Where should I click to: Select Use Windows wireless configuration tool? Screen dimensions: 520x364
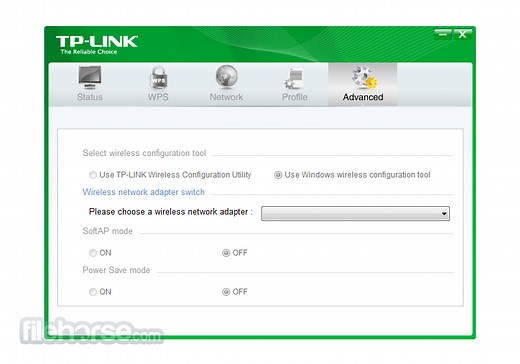click(x=278, y=175)
